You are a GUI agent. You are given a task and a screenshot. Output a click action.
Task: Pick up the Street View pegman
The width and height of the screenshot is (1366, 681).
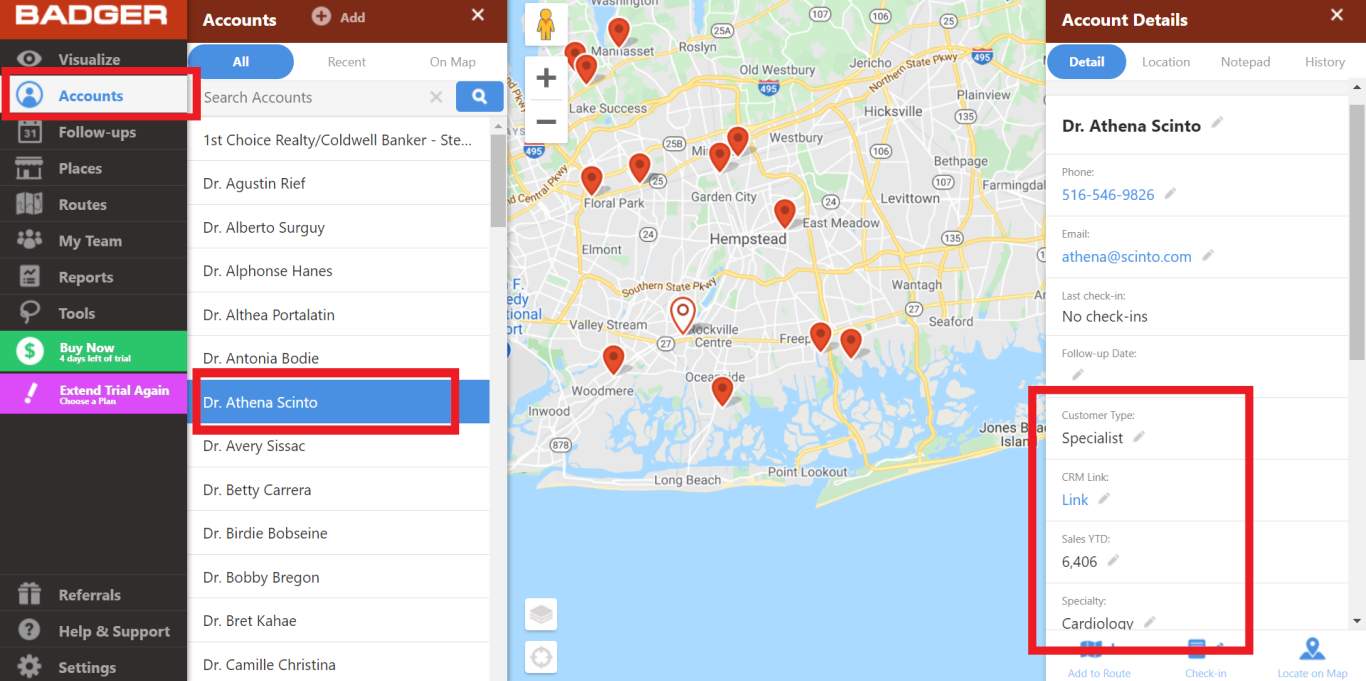[545, 25]
